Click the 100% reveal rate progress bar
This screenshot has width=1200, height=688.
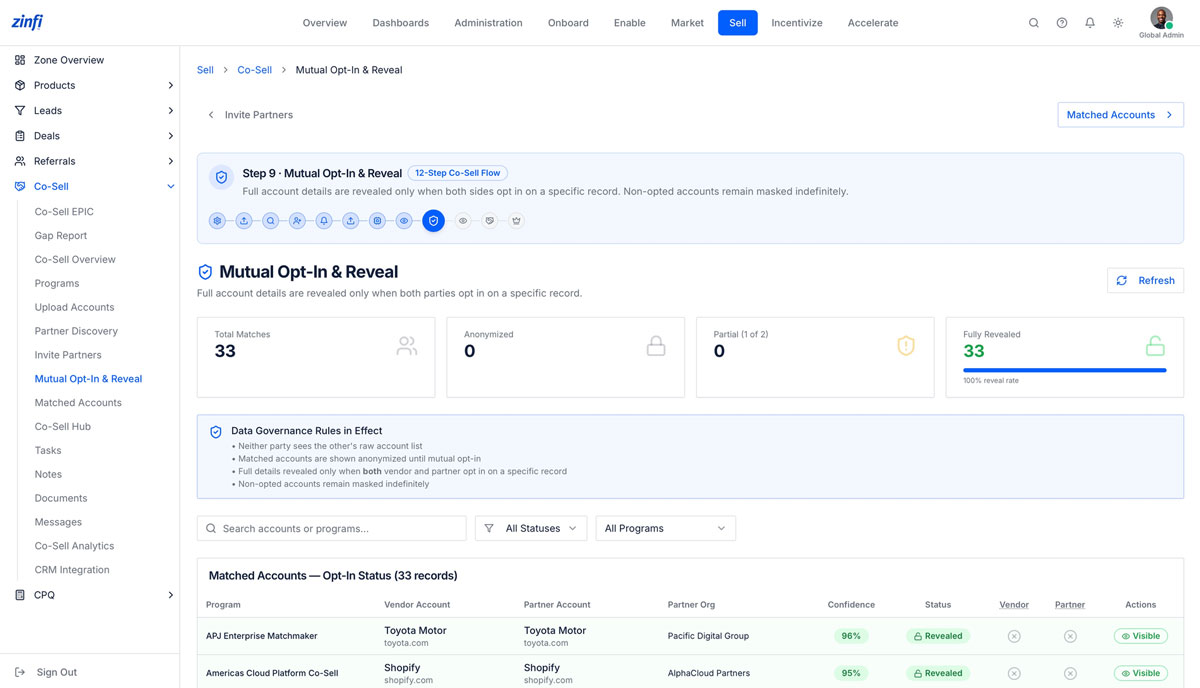click(1065, 370)
